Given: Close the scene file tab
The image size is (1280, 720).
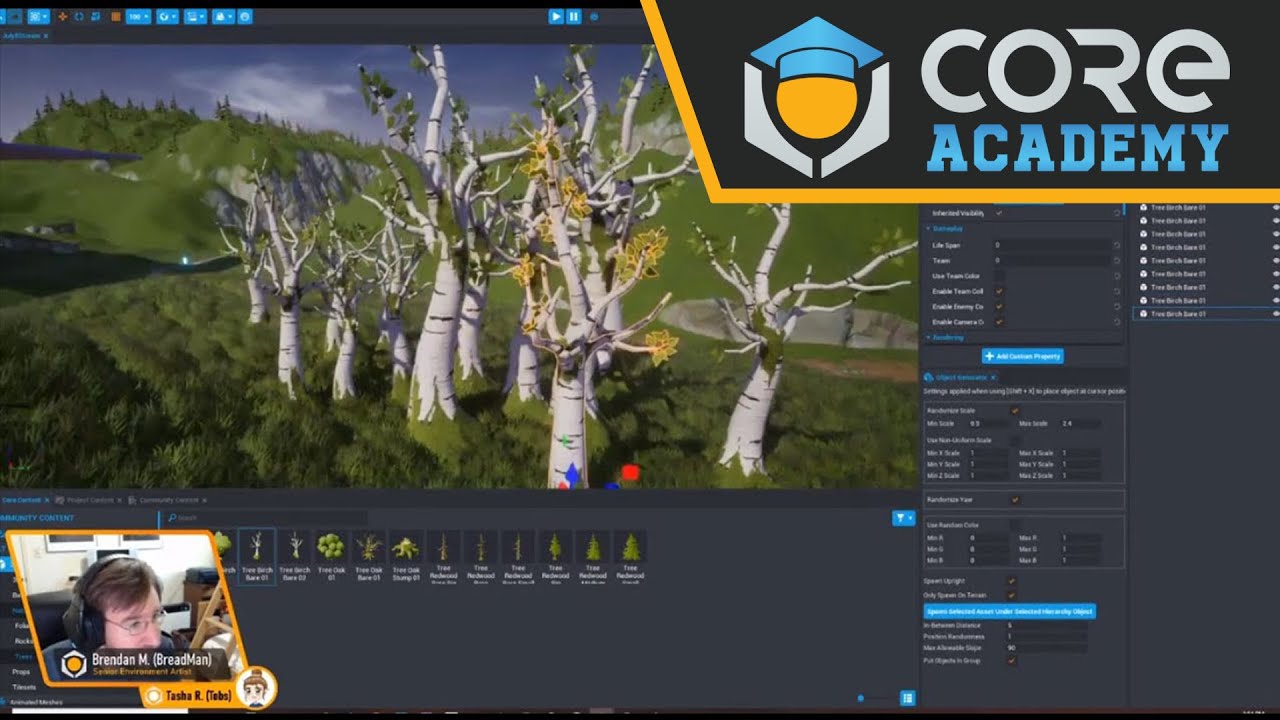Looking at the screenshot, I should click(x=45, y=35).
